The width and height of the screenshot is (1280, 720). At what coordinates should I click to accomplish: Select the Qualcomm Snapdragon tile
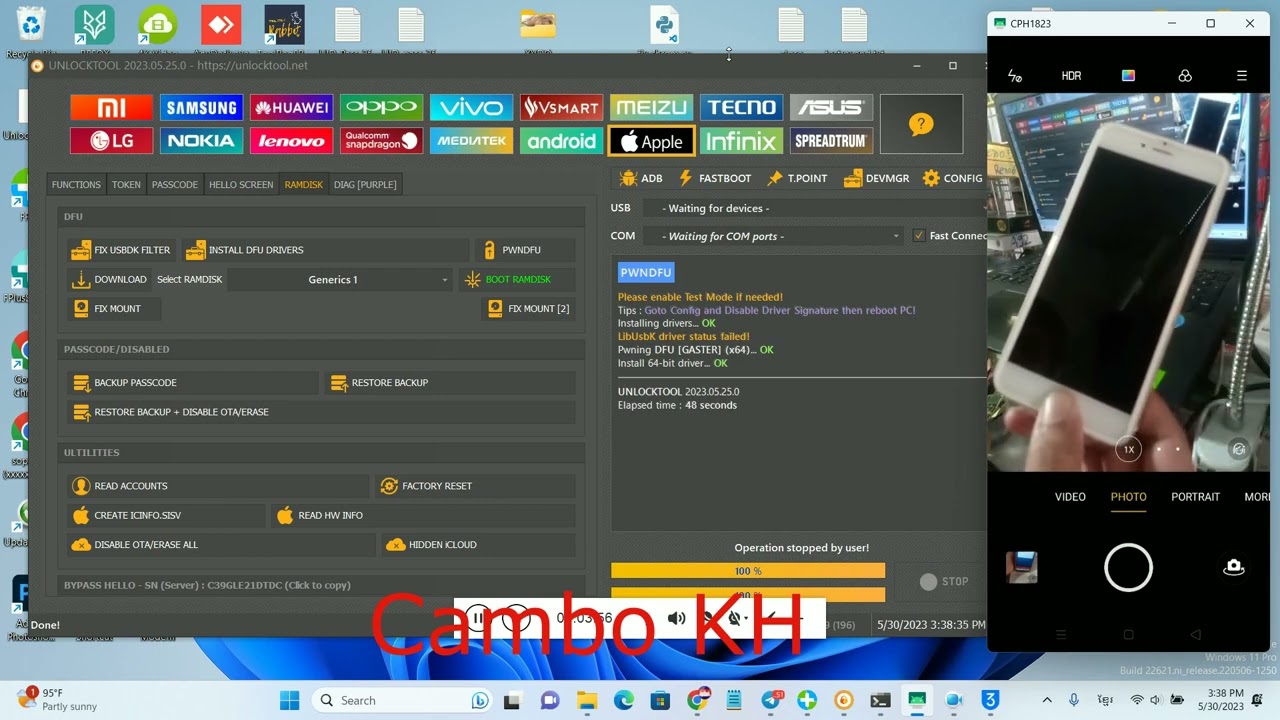pos(381,141)
